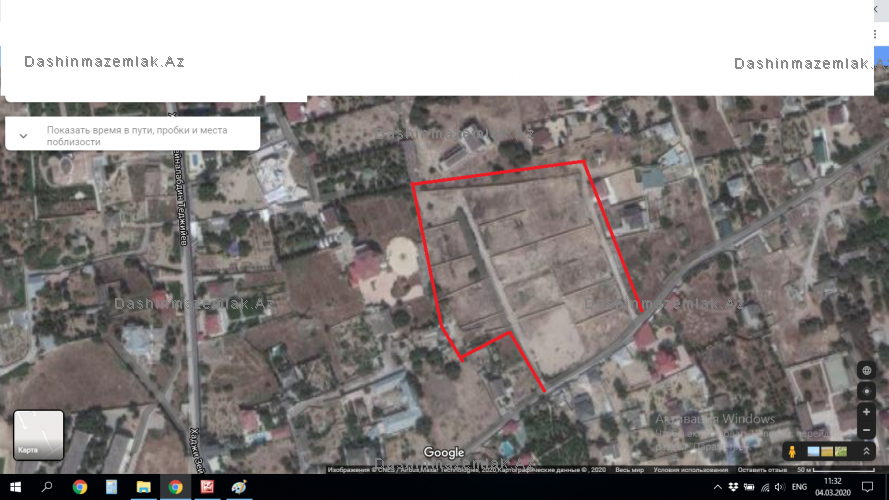Screen dimensions: 889x500
Task: Expand the travel time and traffic panel
Action: 23,135
